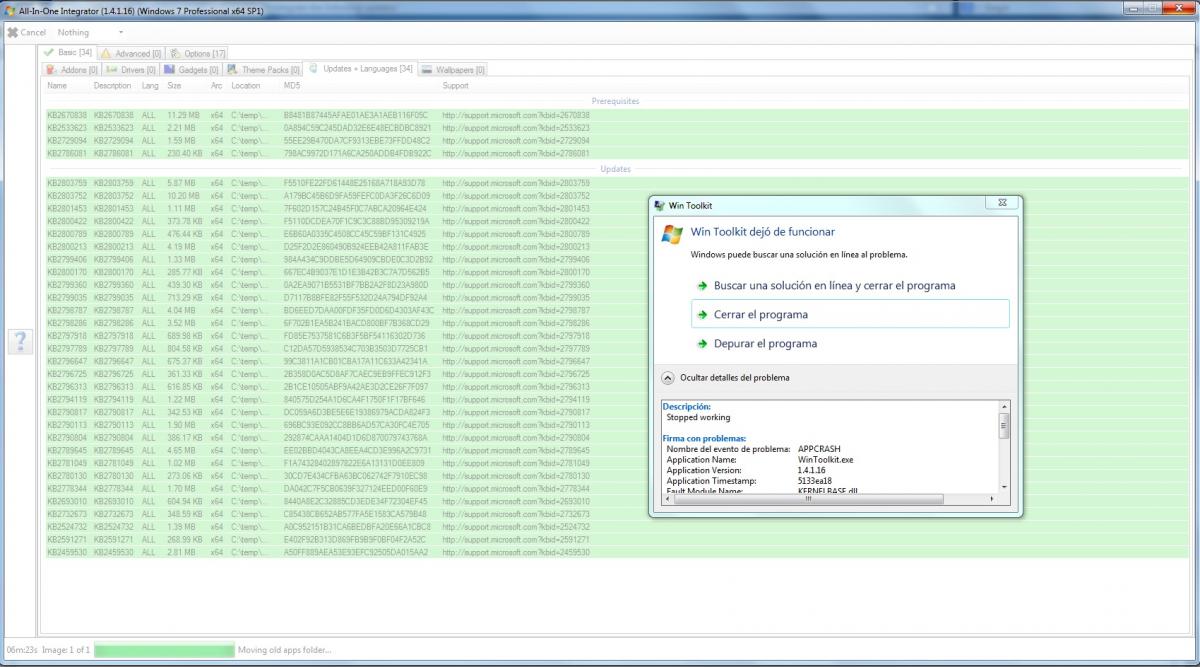Select the KB2803759 row name
The width and height of the screenshot is (1200, 667).
point(67,183)
